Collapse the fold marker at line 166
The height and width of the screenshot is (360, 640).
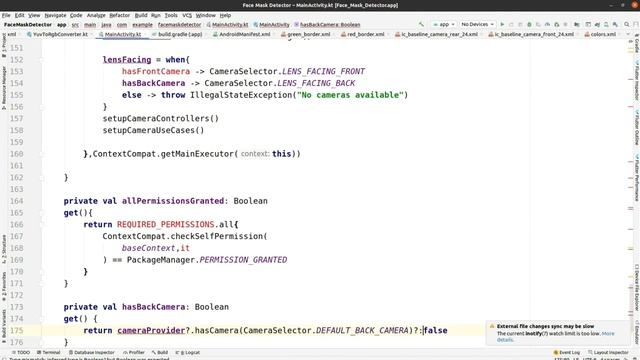42,224
